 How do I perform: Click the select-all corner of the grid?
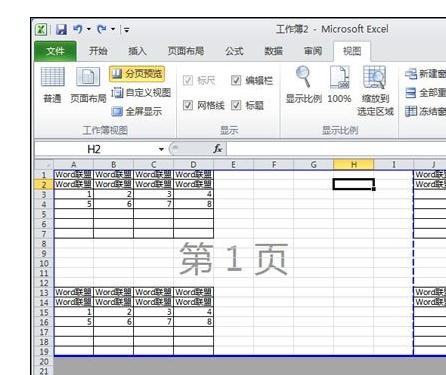[x=44, y=164]
